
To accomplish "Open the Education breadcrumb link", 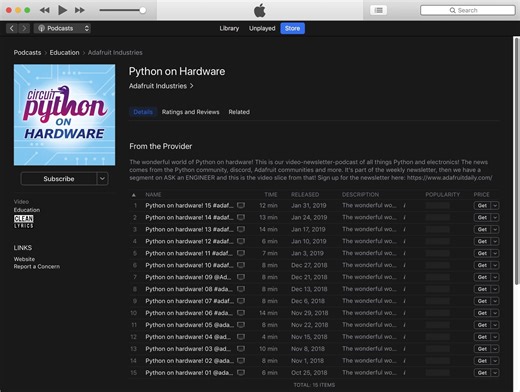I will (64, 53).
